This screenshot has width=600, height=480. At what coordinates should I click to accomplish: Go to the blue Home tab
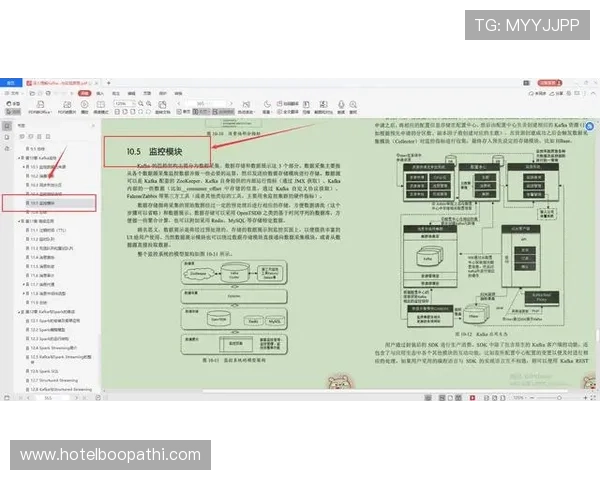(x=11, y=83)
